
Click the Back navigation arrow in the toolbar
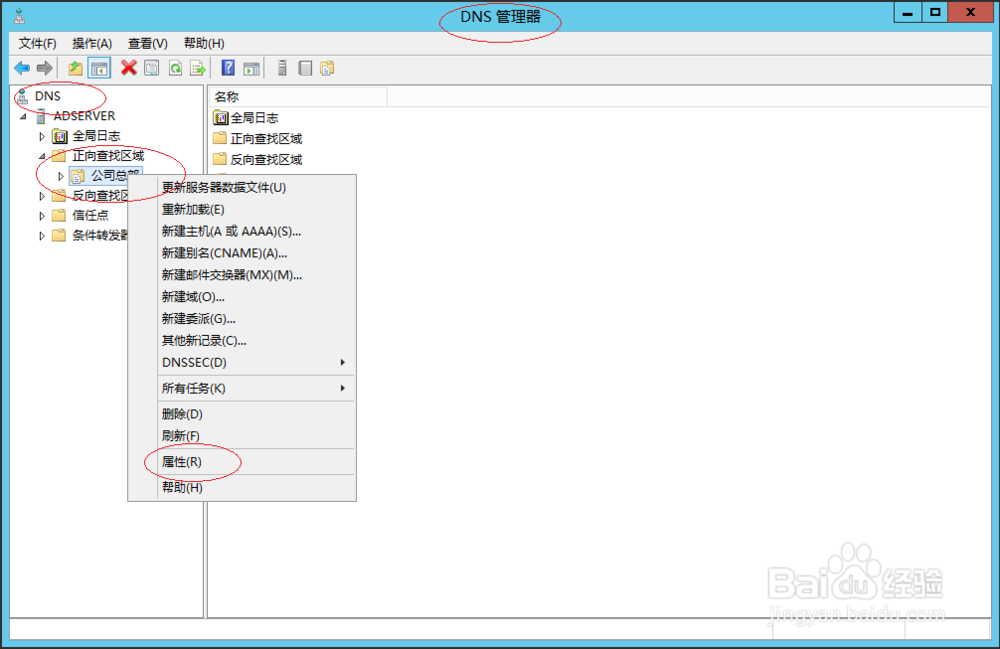[21, 67]
